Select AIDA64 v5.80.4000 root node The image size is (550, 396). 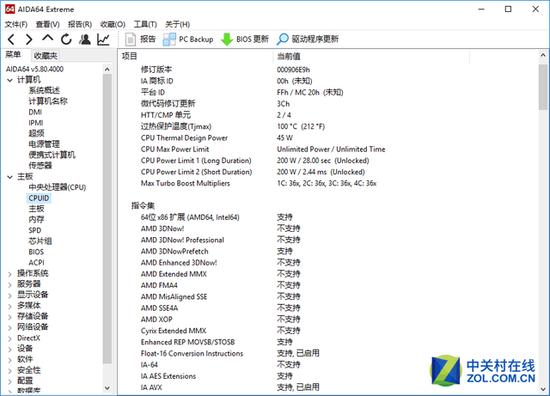pos(35,69)
